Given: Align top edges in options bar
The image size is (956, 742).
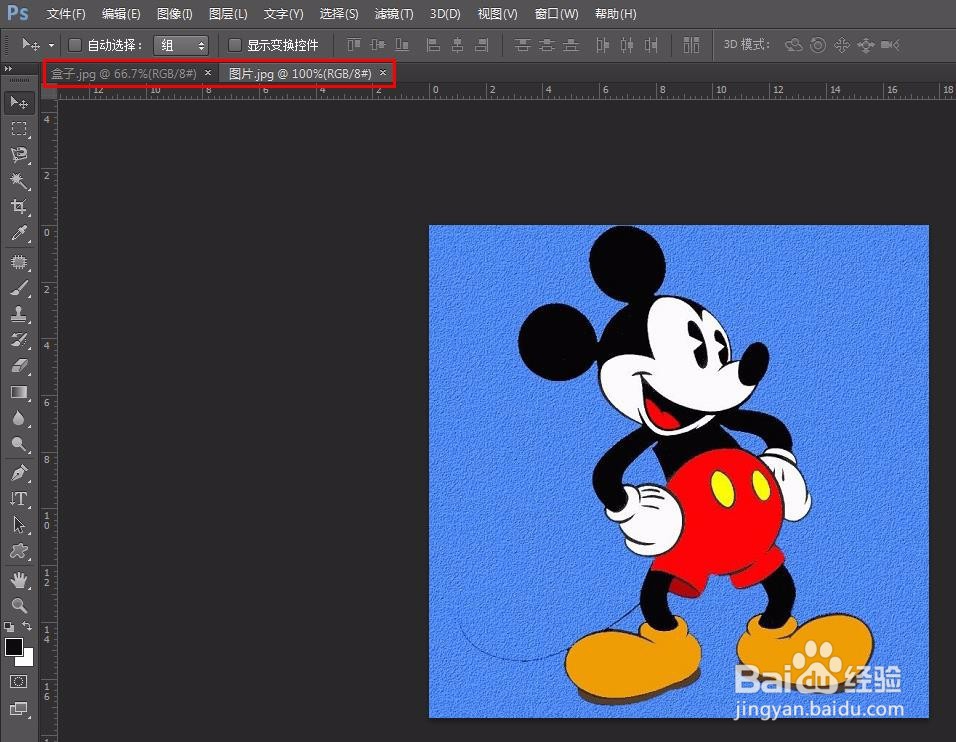Looking at the screenshot, I should point(354,45).
